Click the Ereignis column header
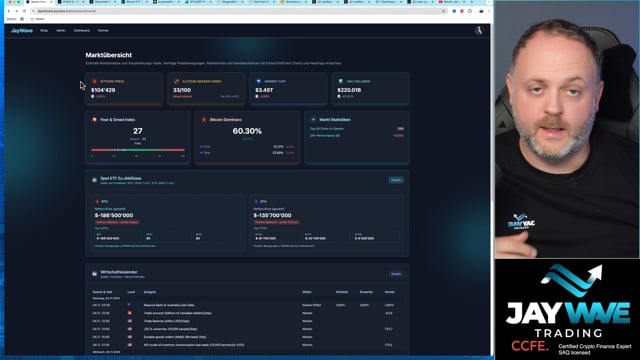 pos(150,292)
